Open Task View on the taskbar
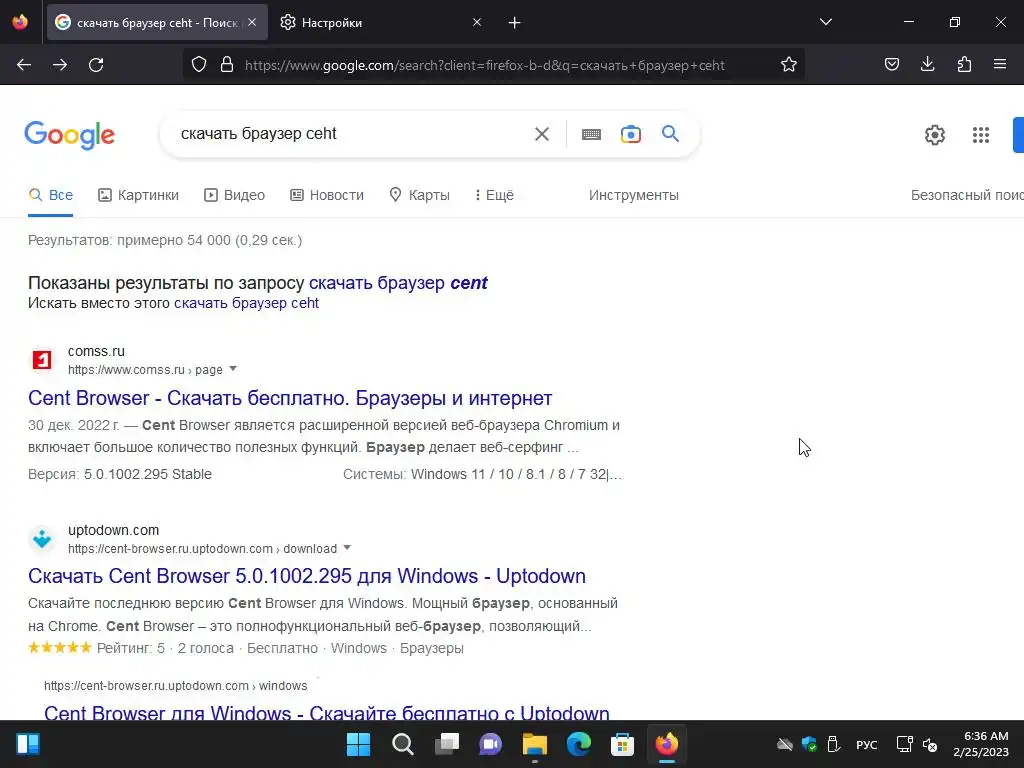The height and width of the screenshot is (768, 1024). tap(447, 744)
